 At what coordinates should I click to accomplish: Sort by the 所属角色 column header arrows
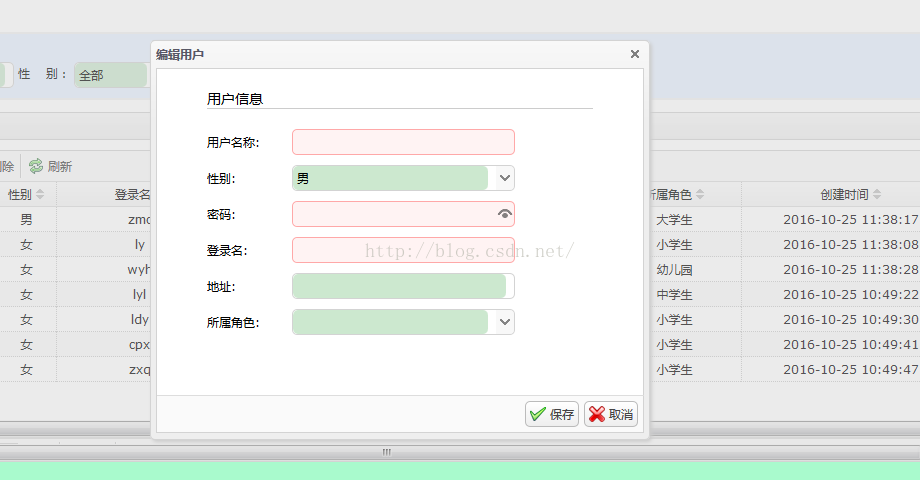tap(700, 194)
